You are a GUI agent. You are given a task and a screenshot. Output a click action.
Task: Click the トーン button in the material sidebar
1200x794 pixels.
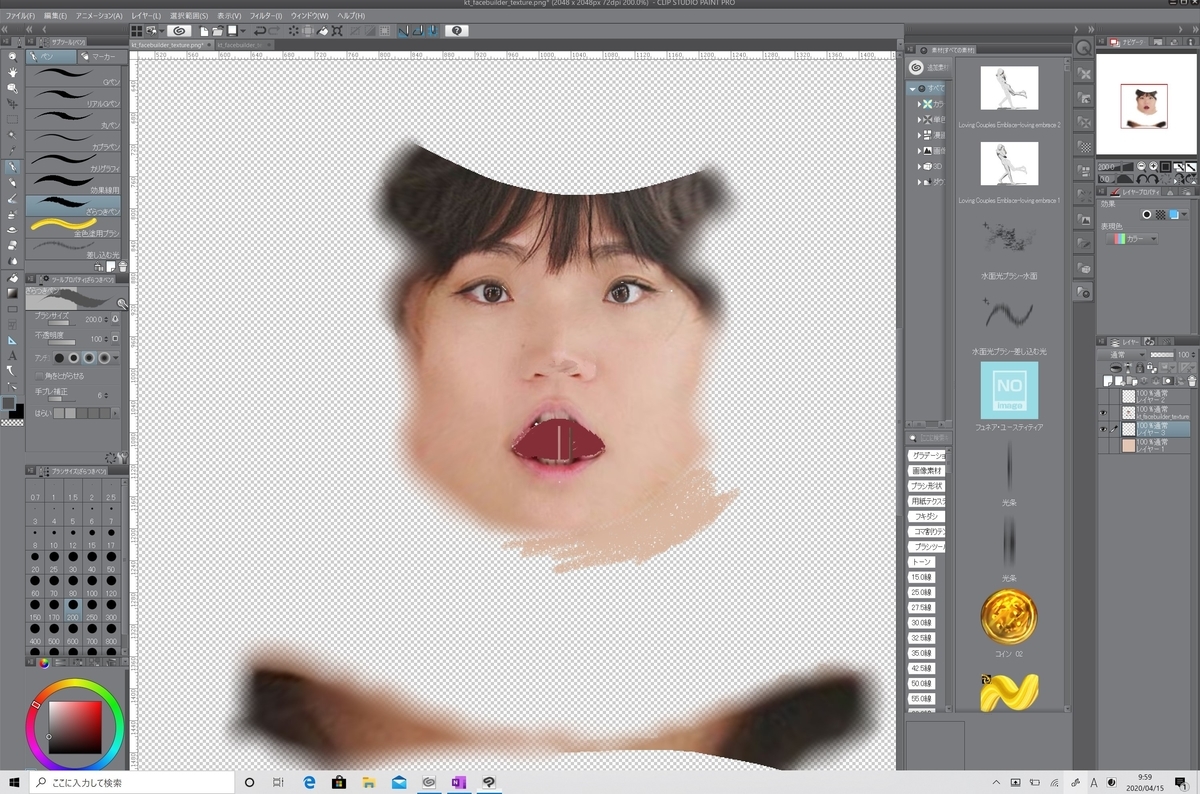[921, 562]
